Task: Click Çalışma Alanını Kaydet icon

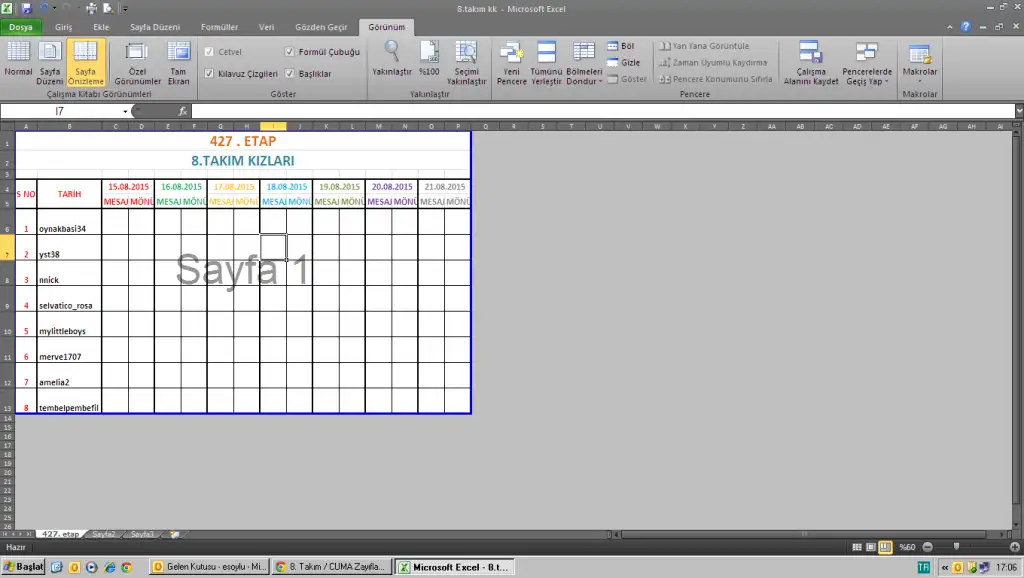Action: [x=810, y=61]
